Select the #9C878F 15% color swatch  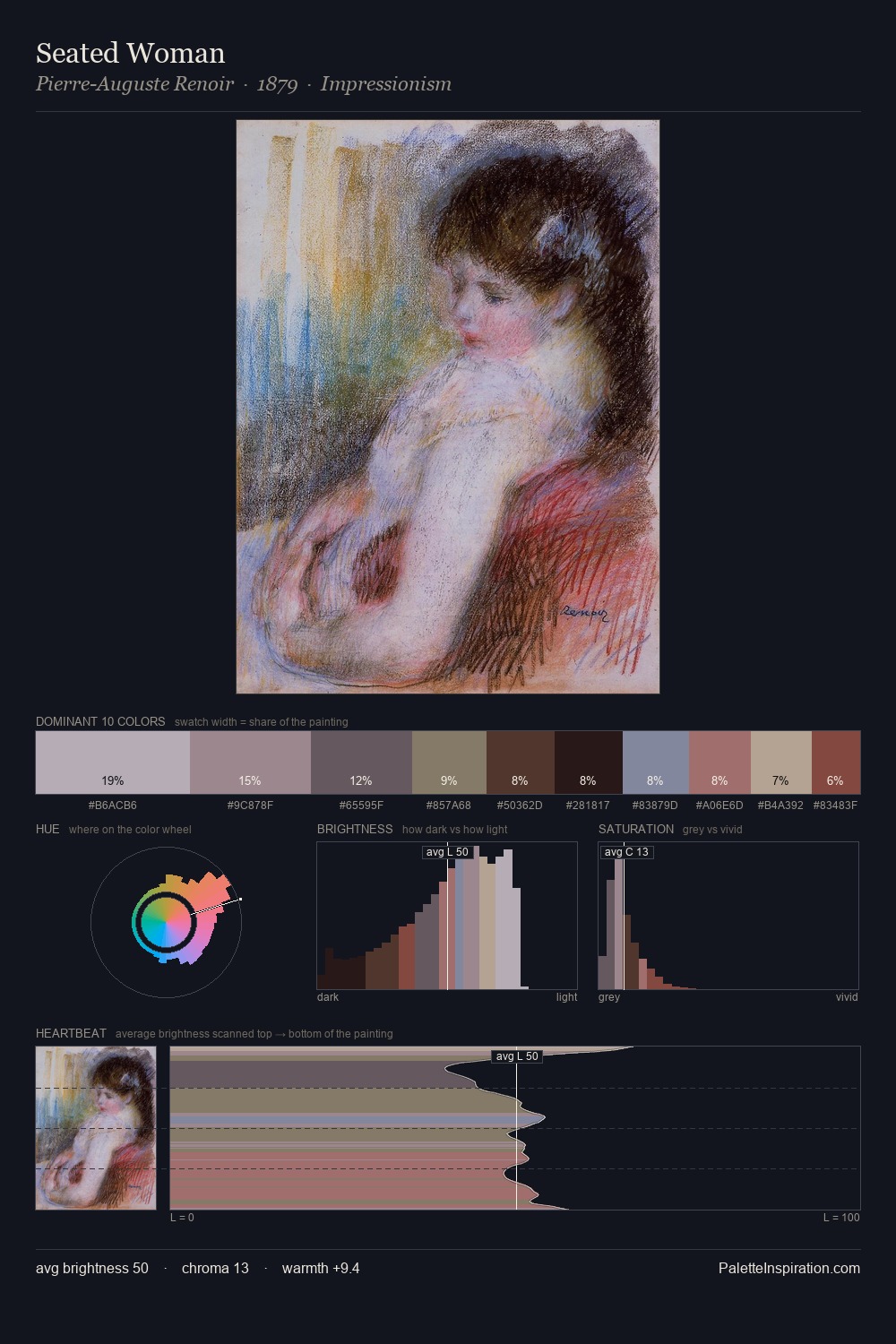250,762
